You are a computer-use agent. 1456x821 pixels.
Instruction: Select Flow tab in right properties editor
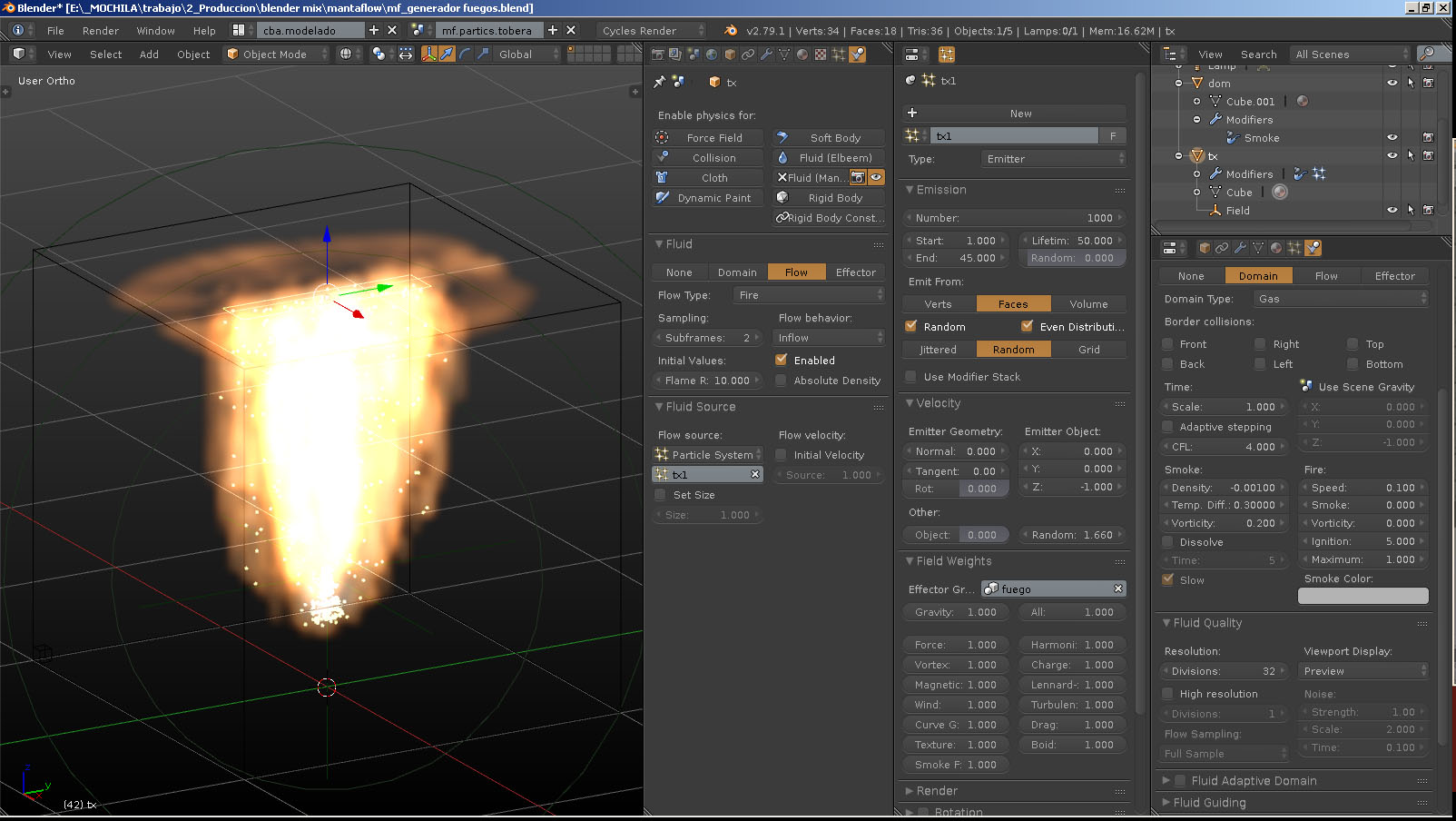(x=1326, y=276)
